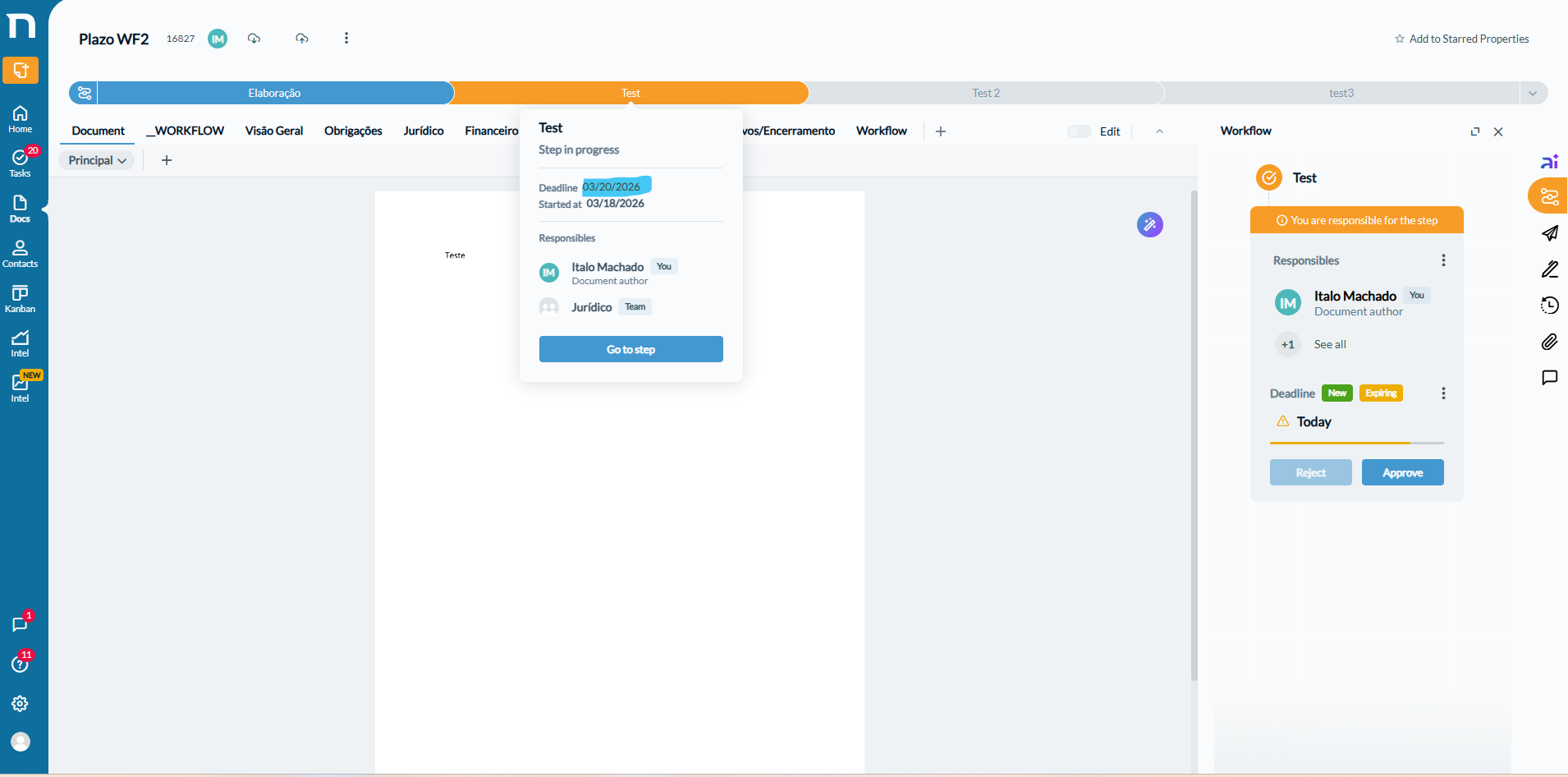Screen dimensions: 1568x777
Task: Select the Document tab
Action: click(x=99, y=131)
